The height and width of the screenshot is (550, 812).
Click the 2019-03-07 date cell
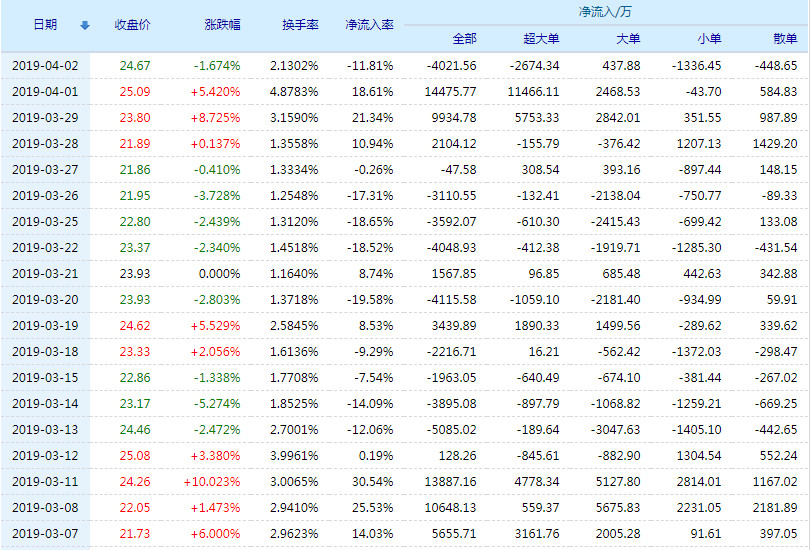pos(45,533)
